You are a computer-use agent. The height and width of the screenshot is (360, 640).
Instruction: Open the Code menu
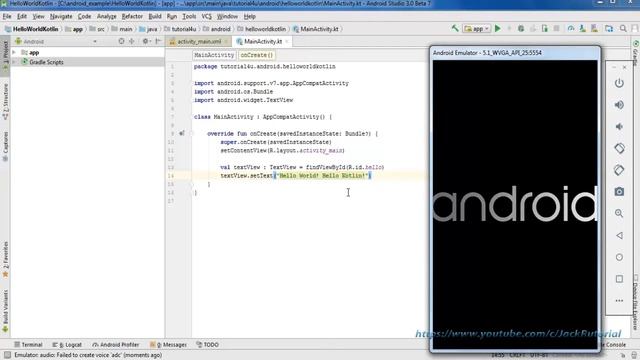84,16
